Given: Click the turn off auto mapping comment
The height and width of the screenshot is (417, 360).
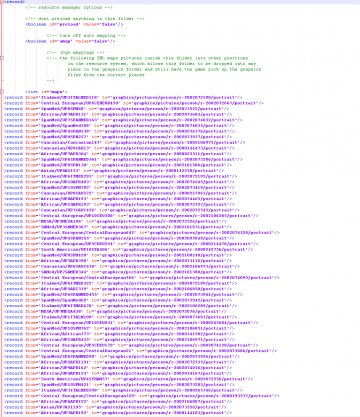Looking at the screenshot, I should (x=86, y=36).
